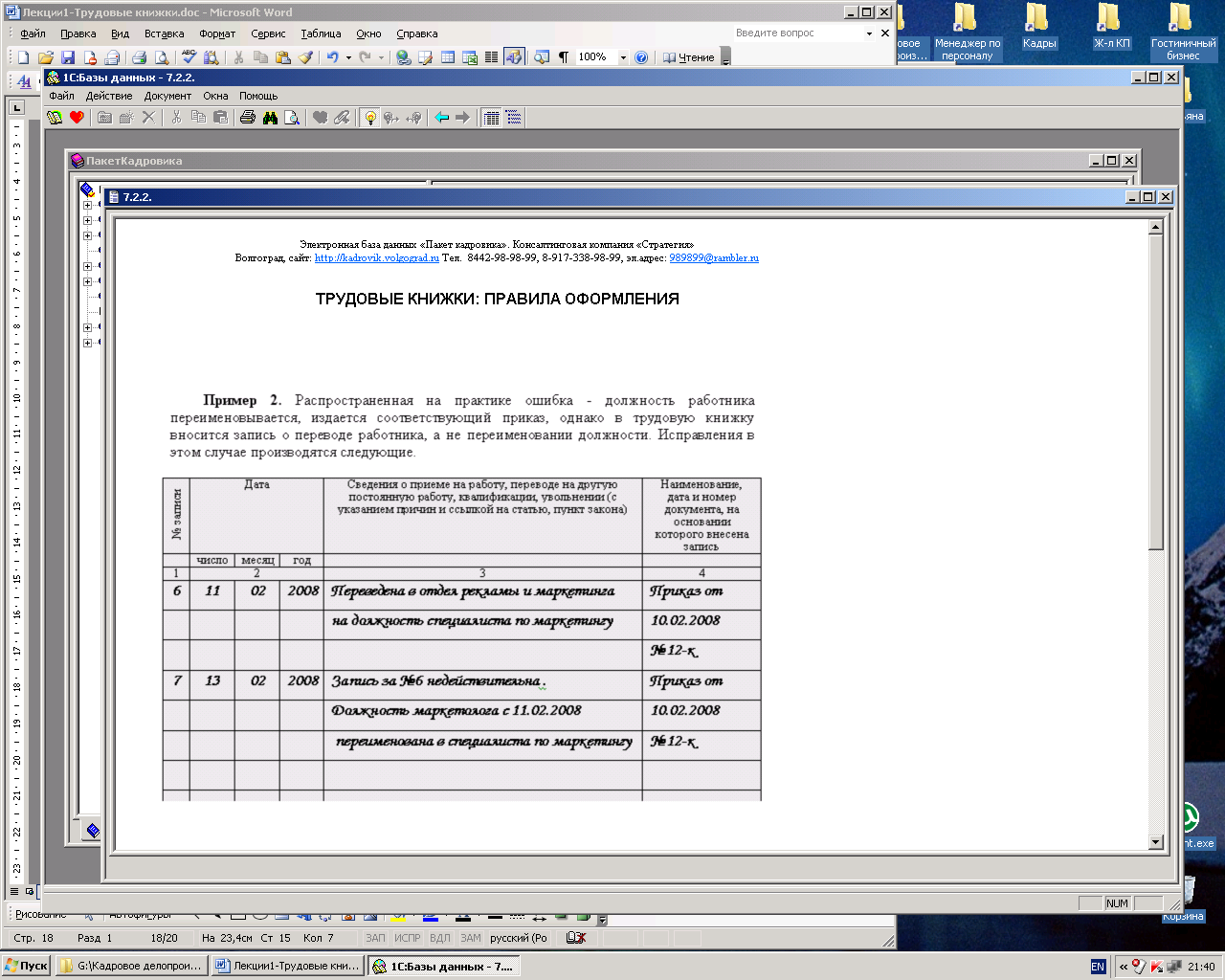Click the scissors cut icon in 1C toolbar
The height and width of the screenshot is (980, 1225).
pyautogui.click(x=176, y=118)
